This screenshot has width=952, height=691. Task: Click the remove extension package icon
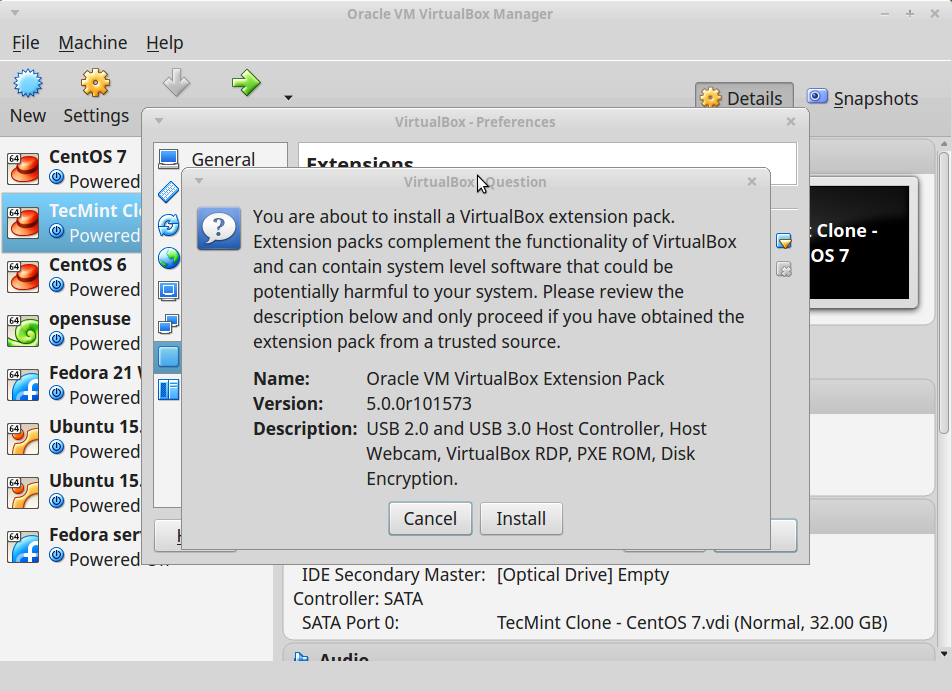click(784, 269)
